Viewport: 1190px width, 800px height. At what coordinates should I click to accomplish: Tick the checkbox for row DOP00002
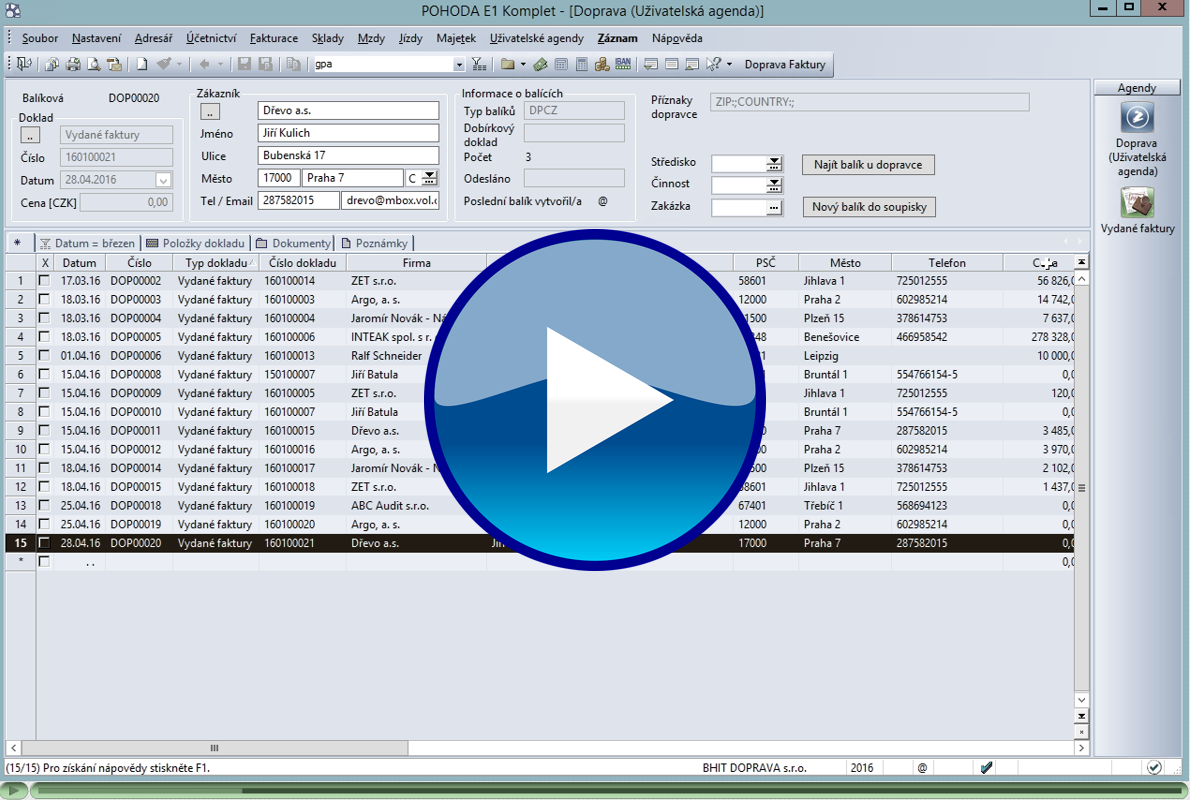click(44, 280)
